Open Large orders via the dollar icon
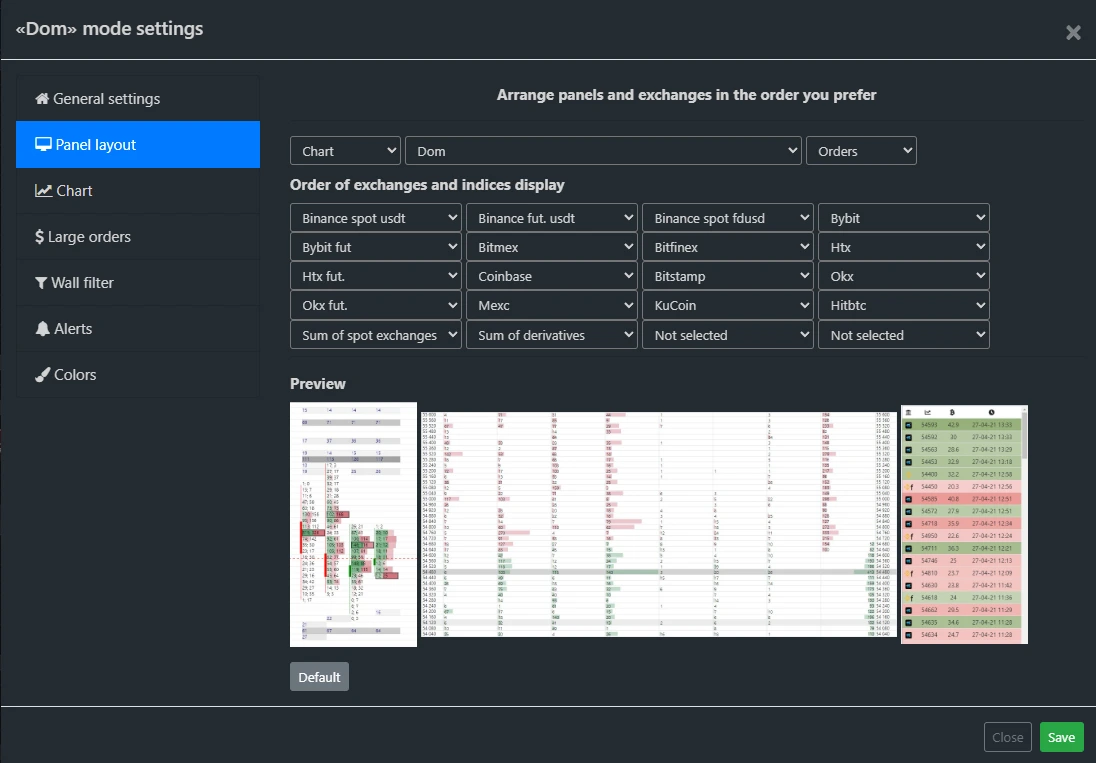1096x763 pixels. pos(41,236)
